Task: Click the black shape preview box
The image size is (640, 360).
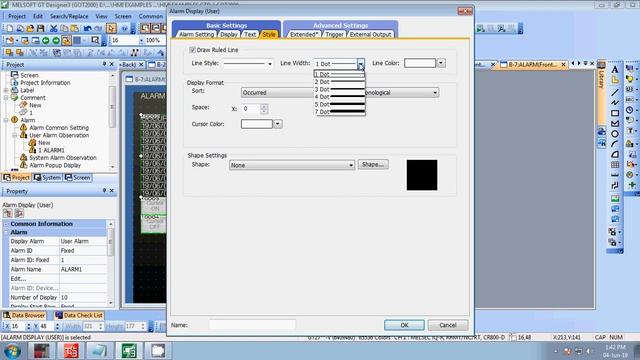Action: [422, 175]
